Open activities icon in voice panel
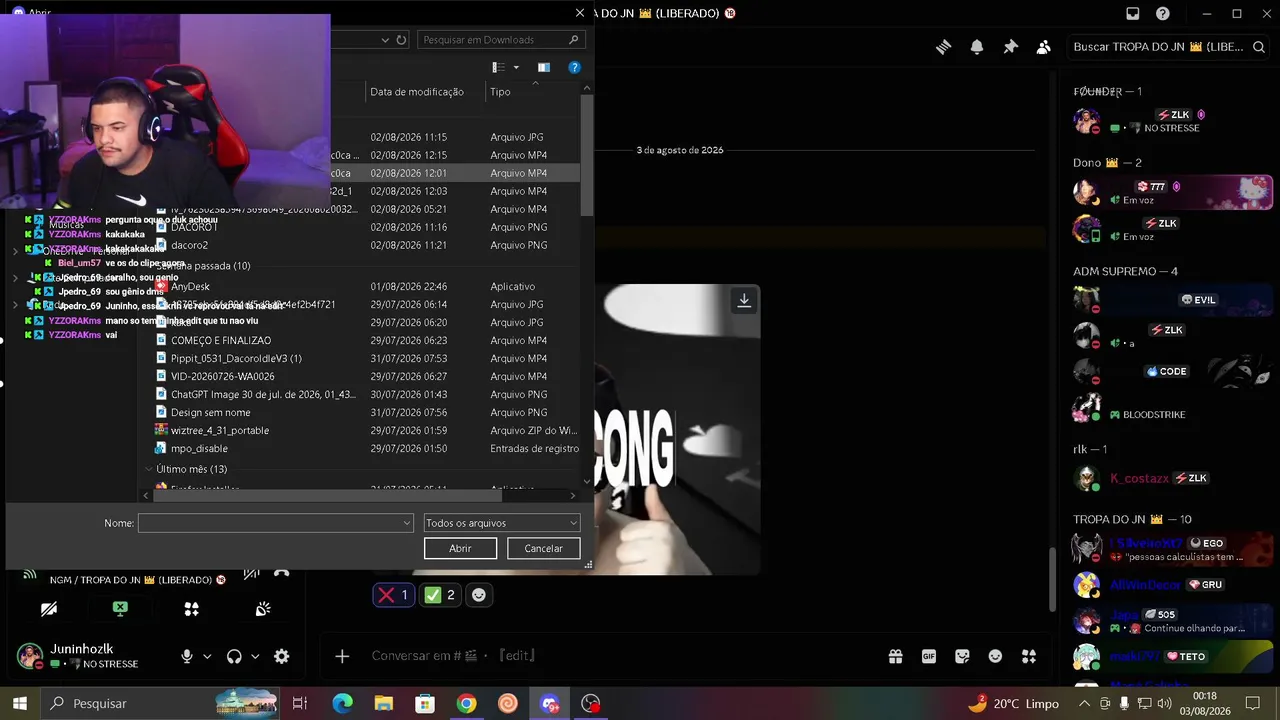The image size is (1280, 720). click(191, 609)
